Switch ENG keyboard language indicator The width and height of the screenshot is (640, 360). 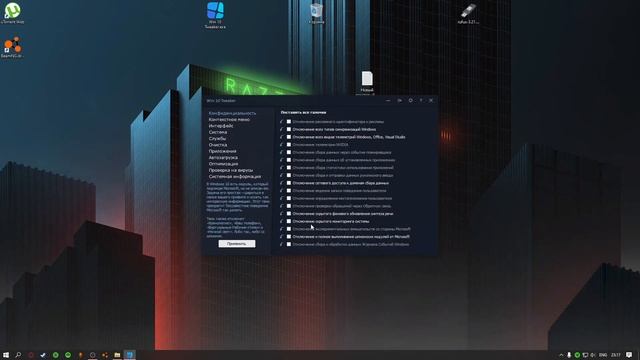603,355
